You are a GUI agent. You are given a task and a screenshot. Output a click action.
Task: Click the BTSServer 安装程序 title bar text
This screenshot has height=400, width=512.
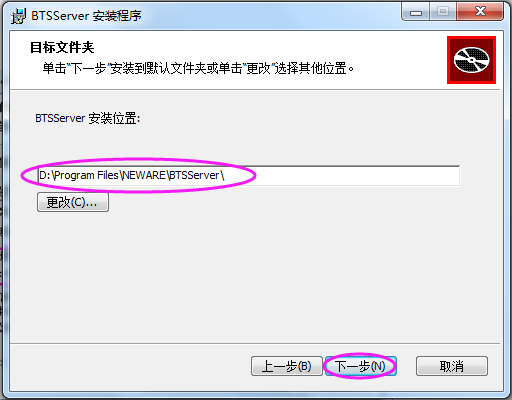point(86,16)
